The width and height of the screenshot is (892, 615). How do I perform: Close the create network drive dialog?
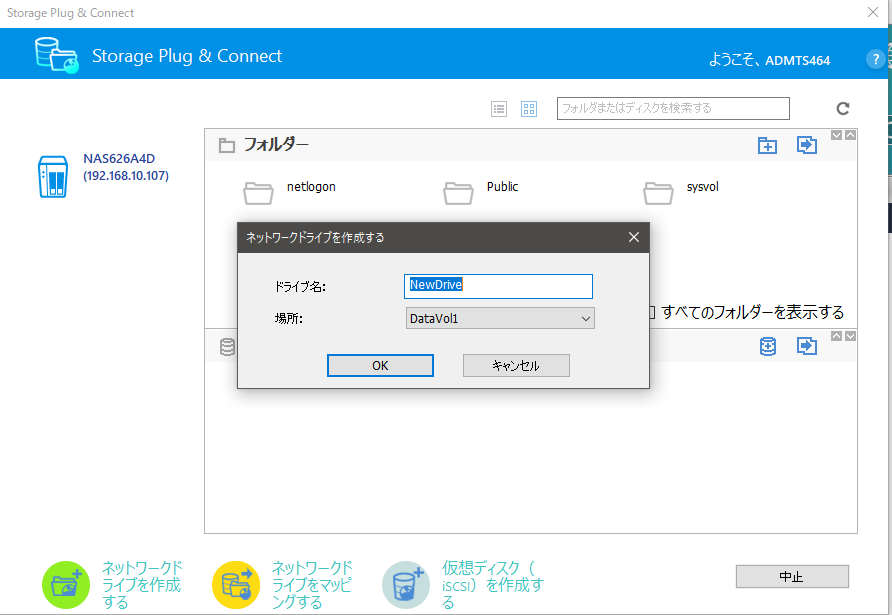pos(634,237)
